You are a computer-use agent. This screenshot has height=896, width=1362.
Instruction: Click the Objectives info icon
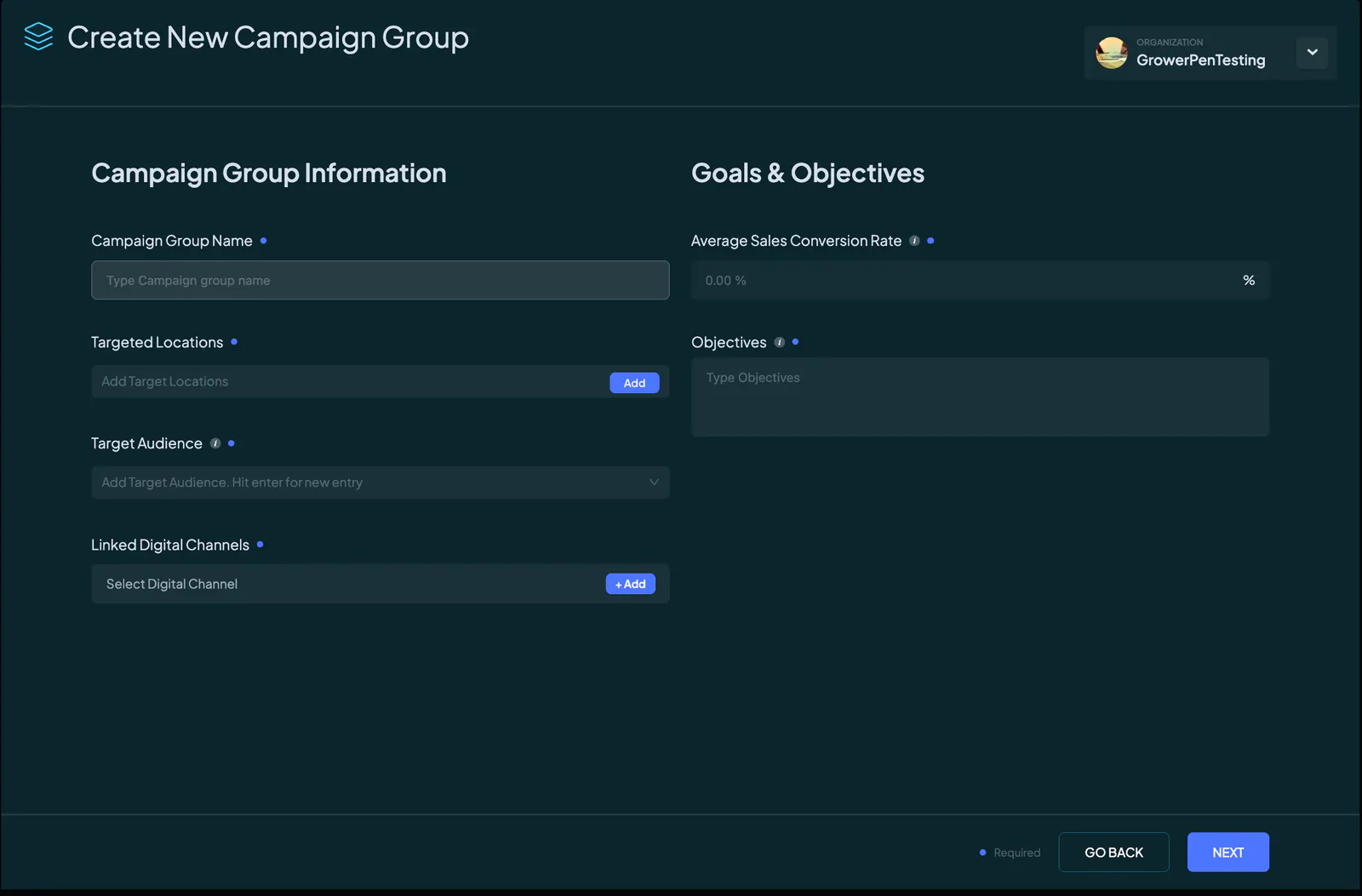779,342
